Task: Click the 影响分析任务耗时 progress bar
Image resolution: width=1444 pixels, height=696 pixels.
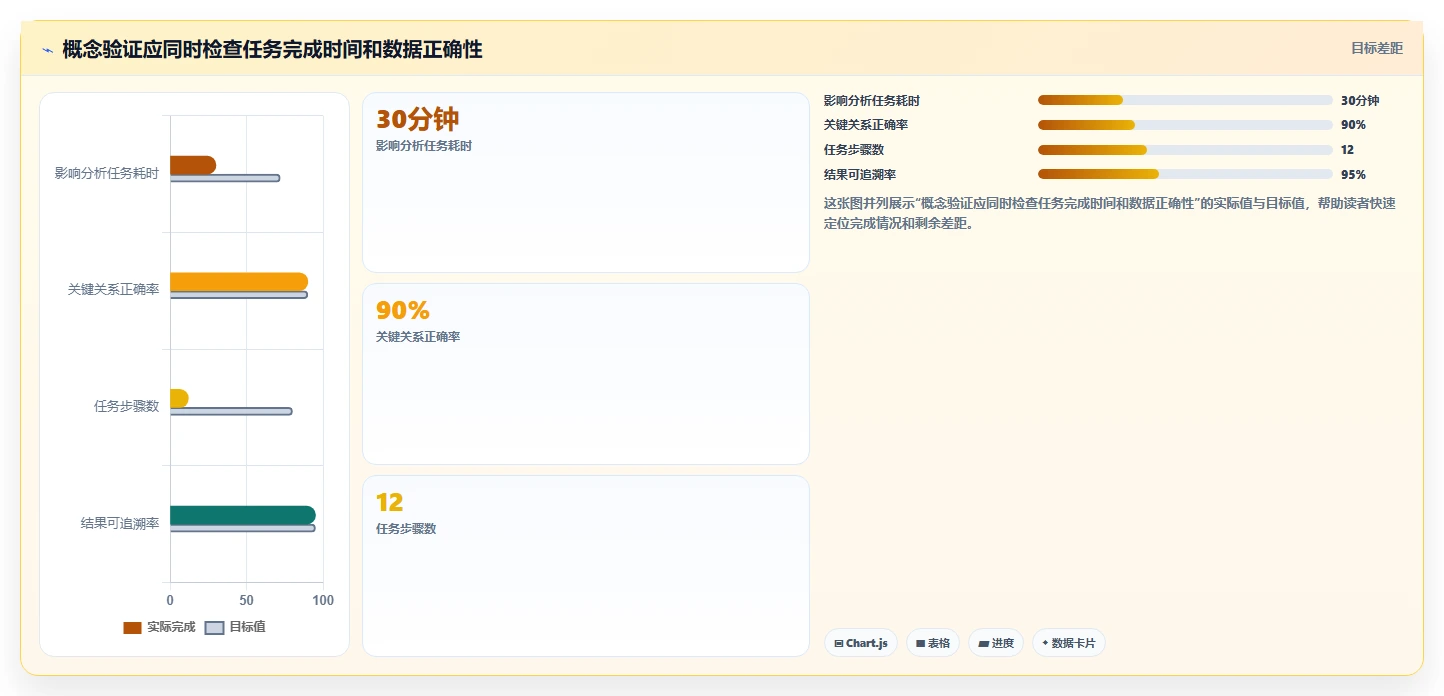Action: (x=1185, y=100)
